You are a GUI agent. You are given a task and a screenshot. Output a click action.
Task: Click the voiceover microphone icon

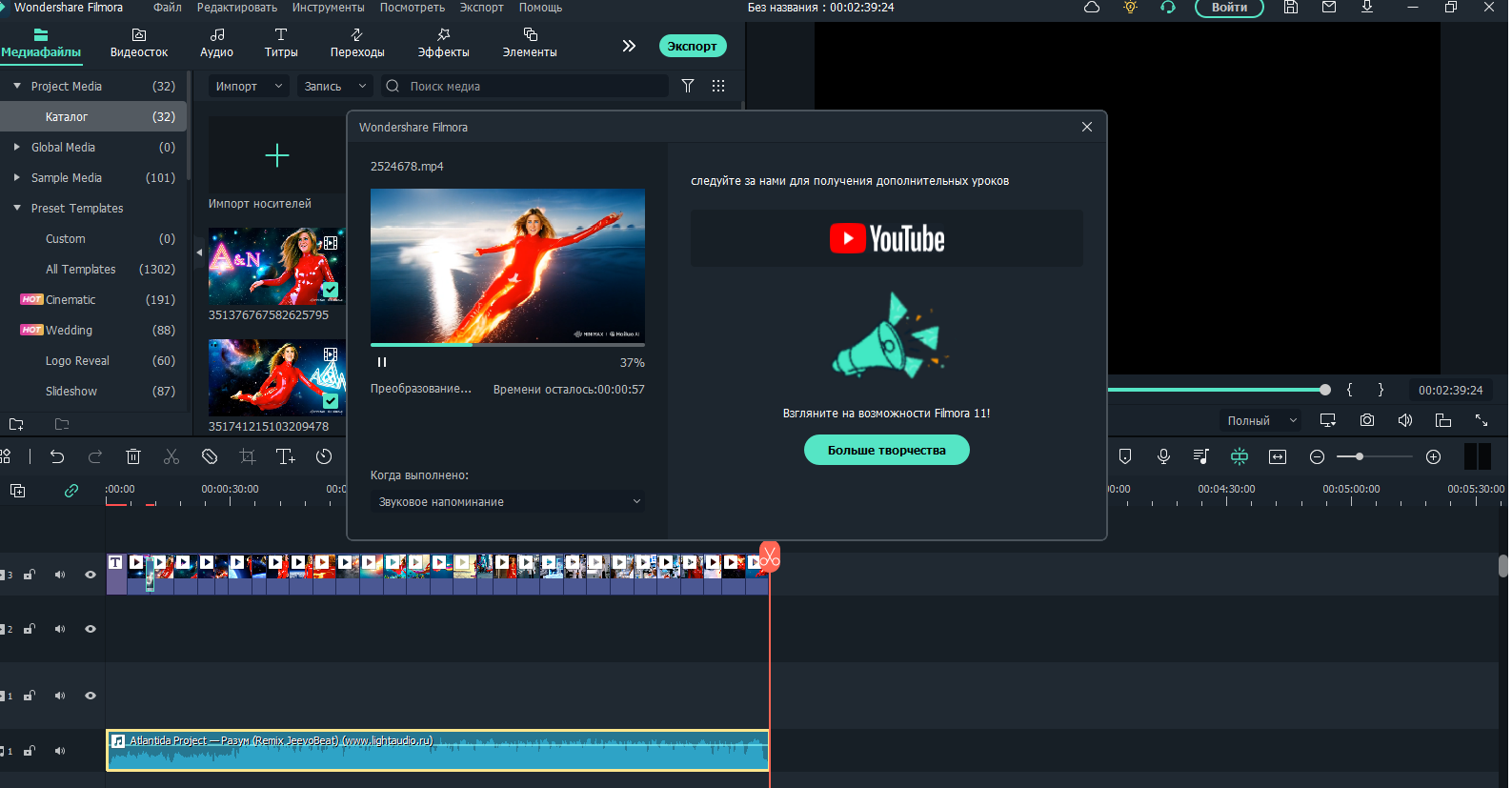(x=1163, y=457)
